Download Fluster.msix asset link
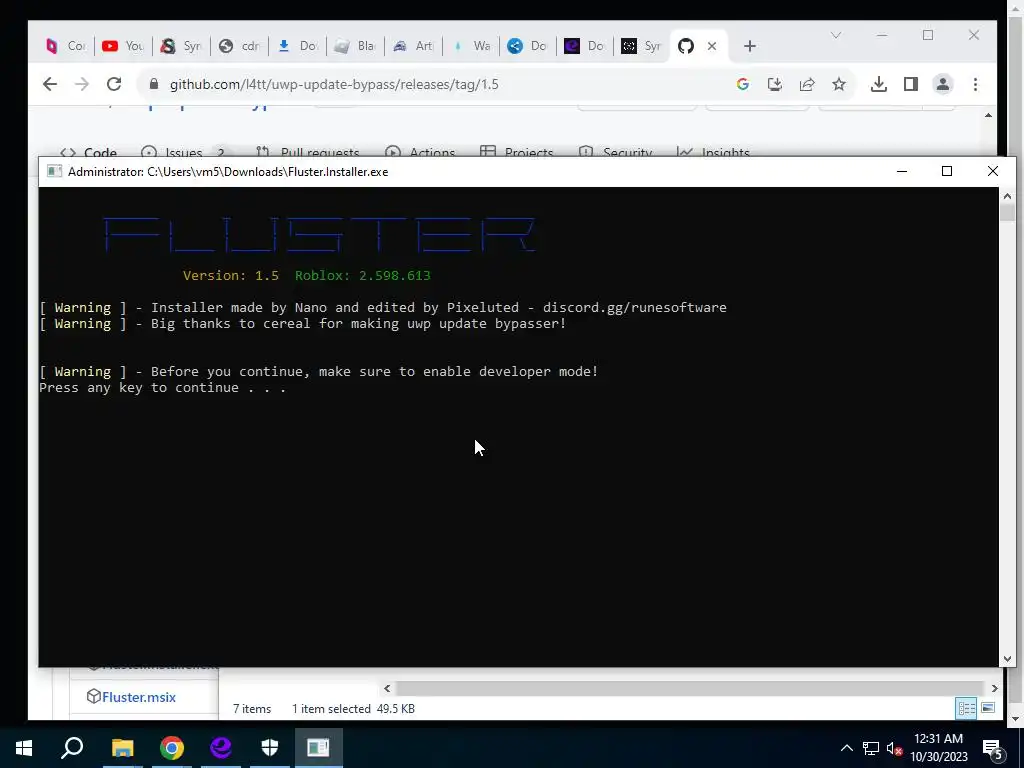The height and width of the screenshot is (768, 1024). click(x=138, y=697)
